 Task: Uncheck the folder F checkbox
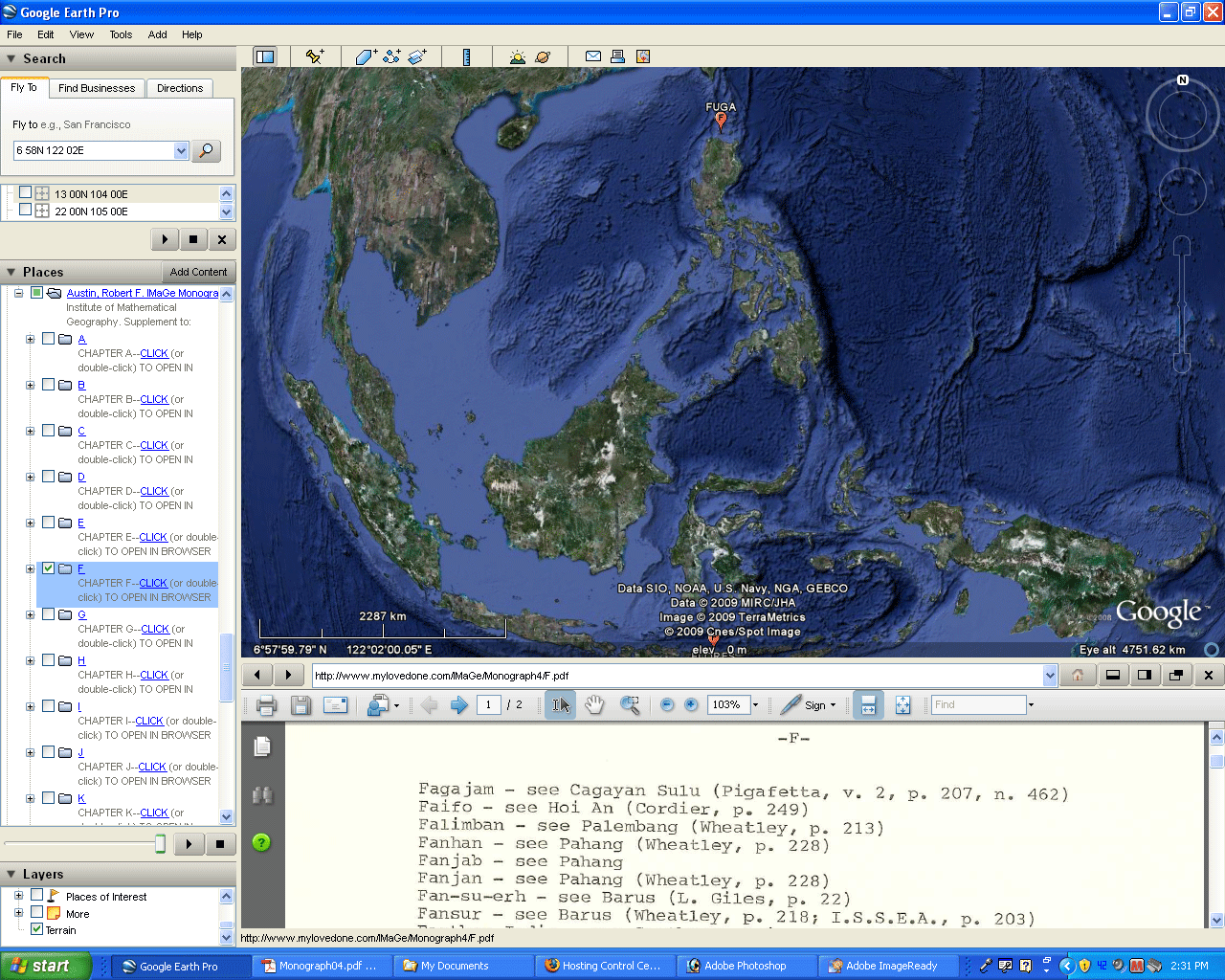click(48, 568)
